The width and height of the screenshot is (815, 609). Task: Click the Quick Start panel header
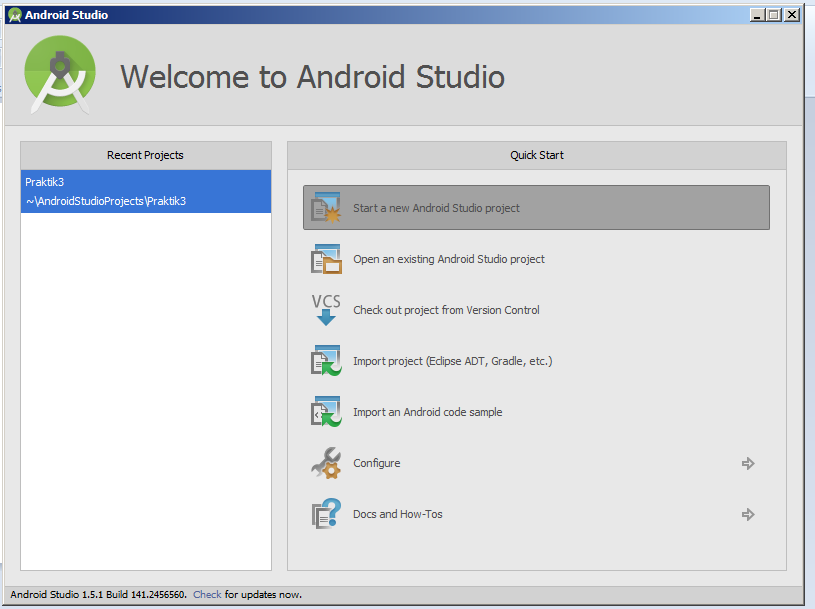click(536, 155)
